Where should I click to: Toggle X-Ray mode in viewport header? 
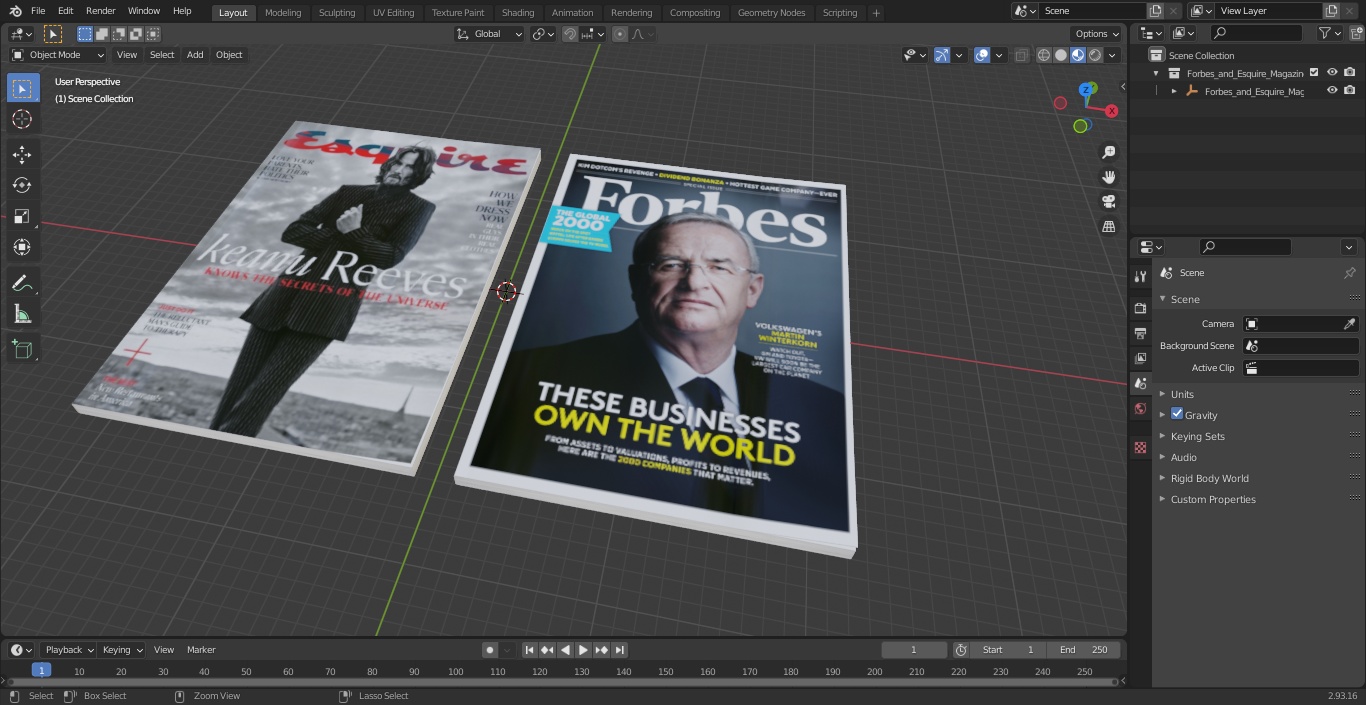pos(1020,55)
